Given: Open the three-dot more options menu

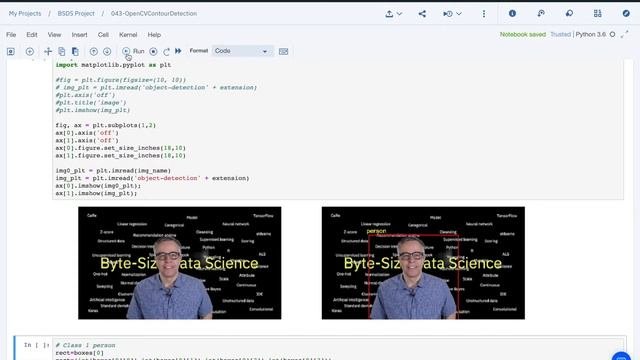Looking at the screenshot, I should click(484, 14).
